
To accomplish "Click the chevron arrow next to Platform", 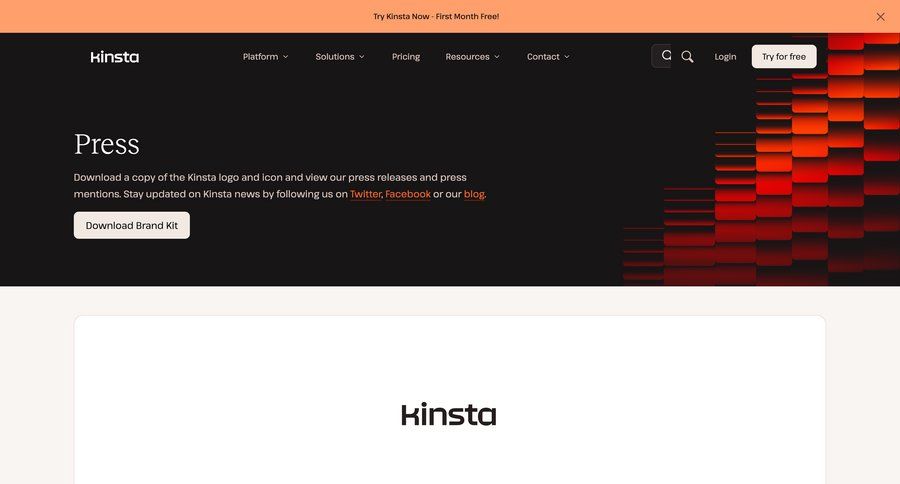I will 285,57.
